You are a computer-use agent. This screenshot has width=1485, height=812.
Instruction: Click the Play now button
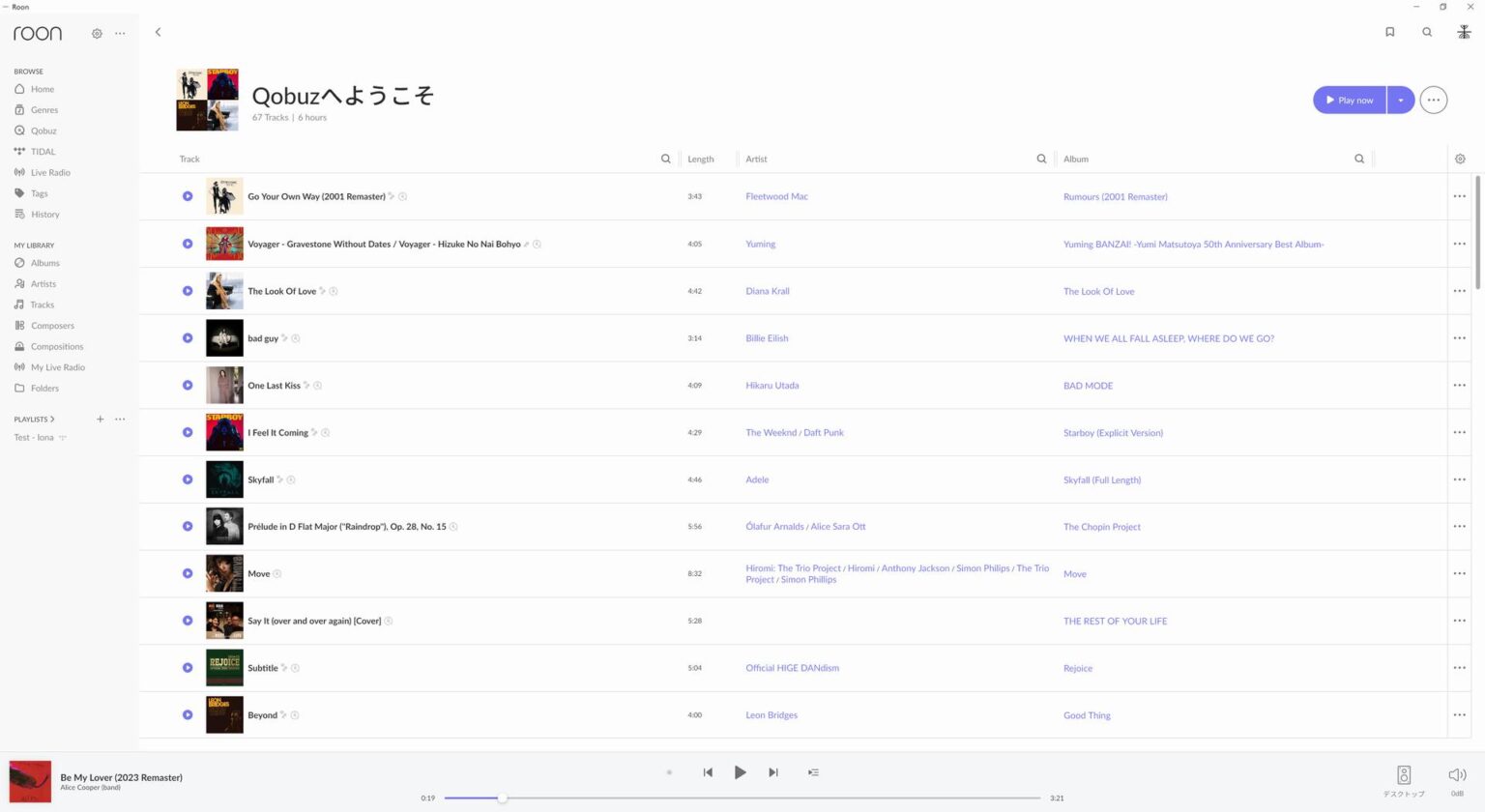[x=1350, y=100]
